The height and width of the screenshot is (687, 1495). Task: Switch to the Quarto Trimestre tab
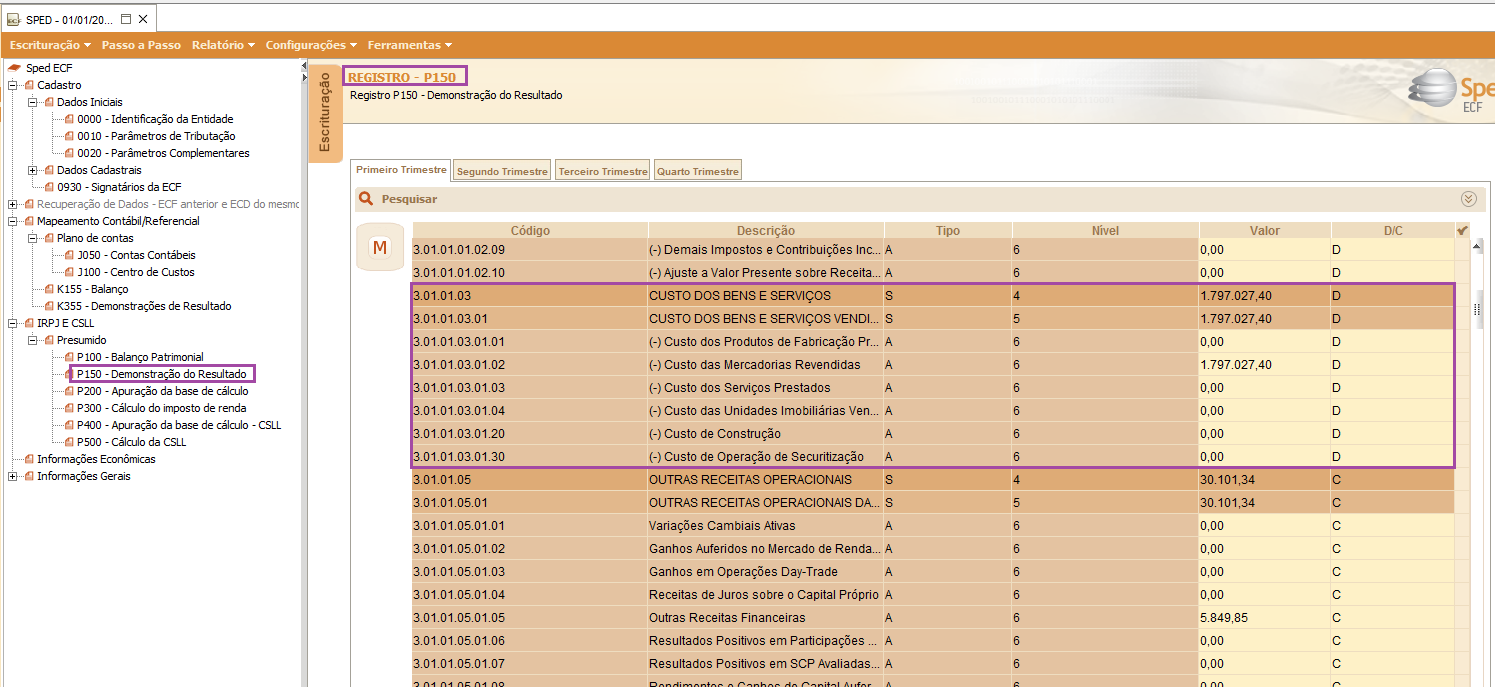697,171
